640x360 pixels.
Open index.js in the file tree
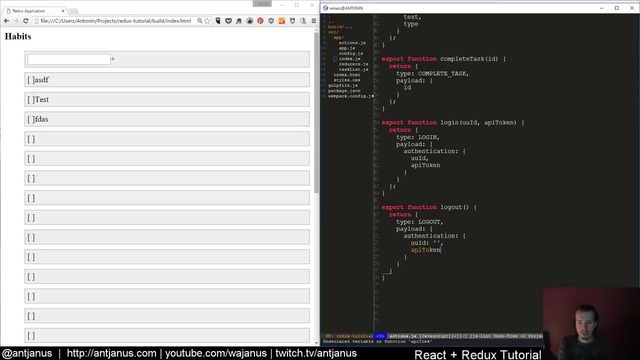point(349,59)
